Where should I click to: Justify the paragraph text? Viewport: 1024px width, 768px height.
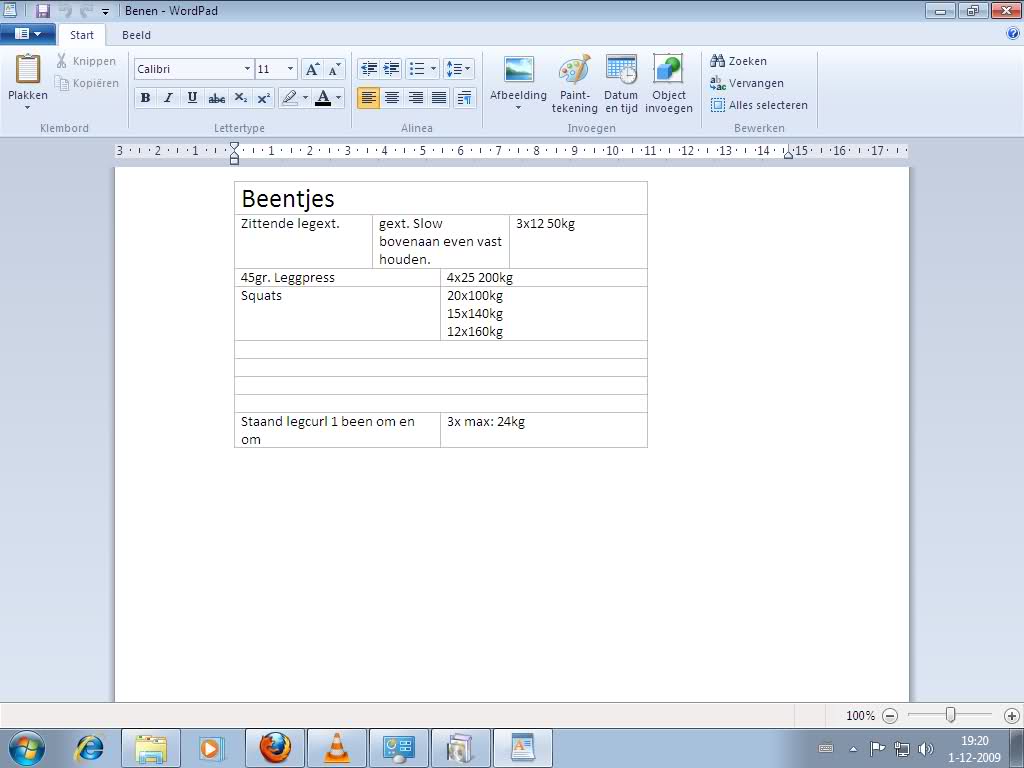(439, 98)
